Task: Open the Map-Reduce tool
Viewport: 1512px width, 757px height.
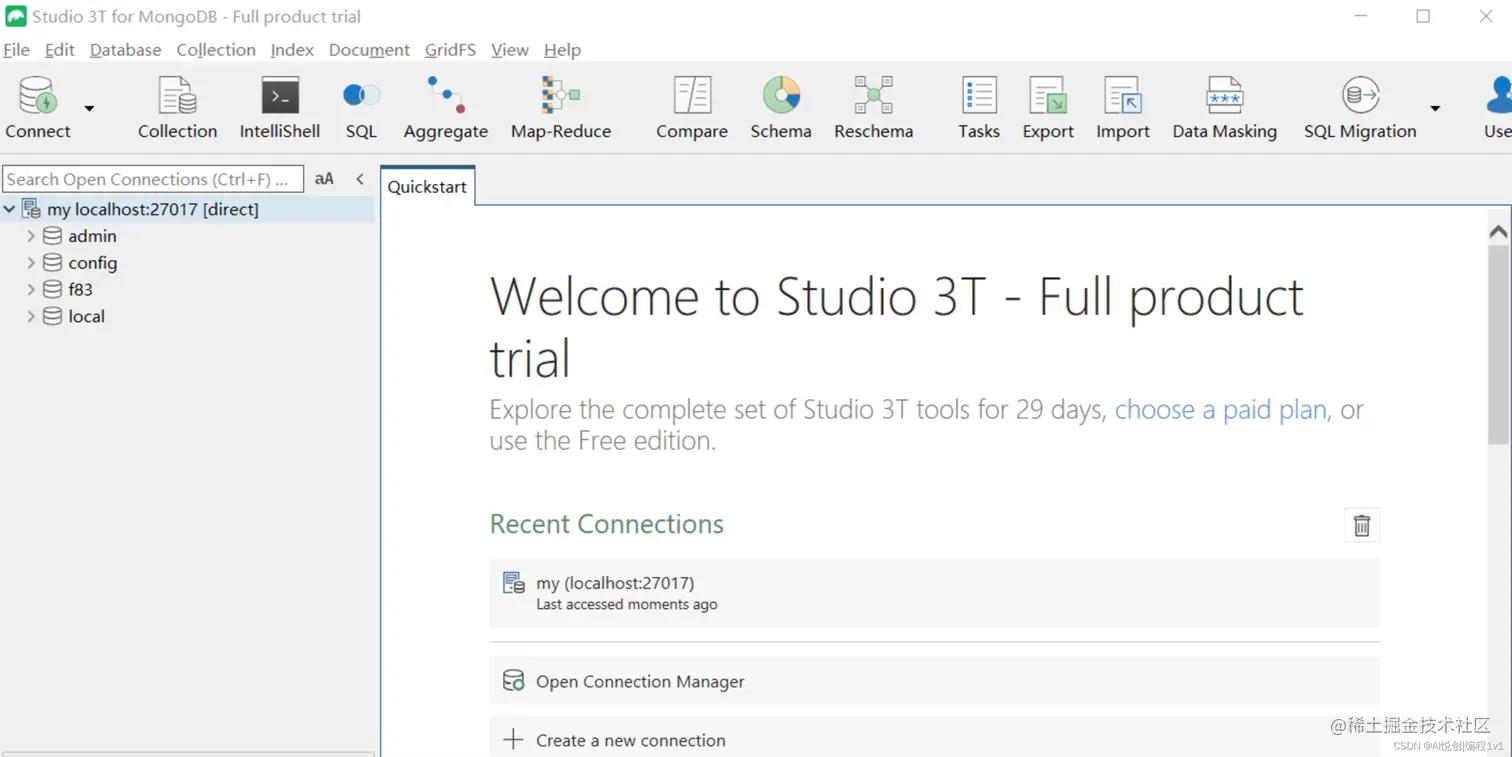Action: (x=561, y=107)
